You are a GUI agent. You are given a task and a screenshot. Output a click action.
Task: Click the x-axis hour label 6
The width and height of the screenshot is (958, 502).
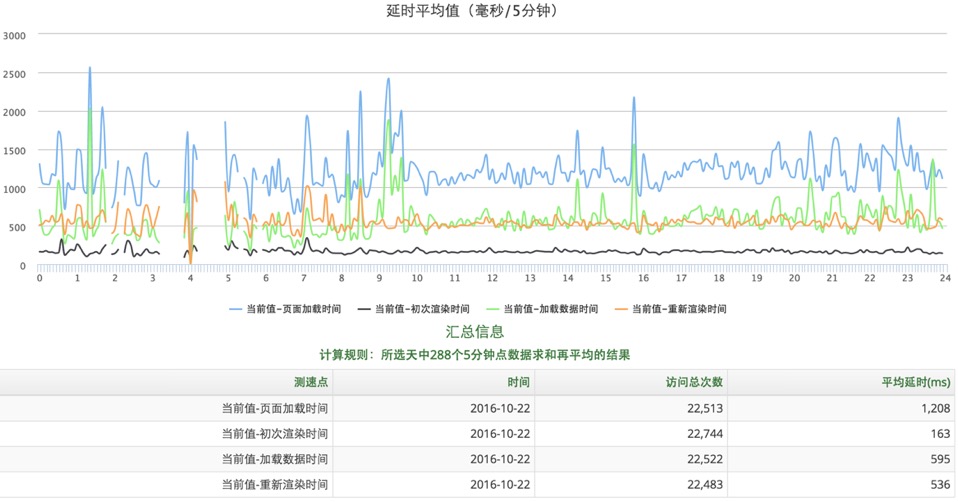pos(266,278)
